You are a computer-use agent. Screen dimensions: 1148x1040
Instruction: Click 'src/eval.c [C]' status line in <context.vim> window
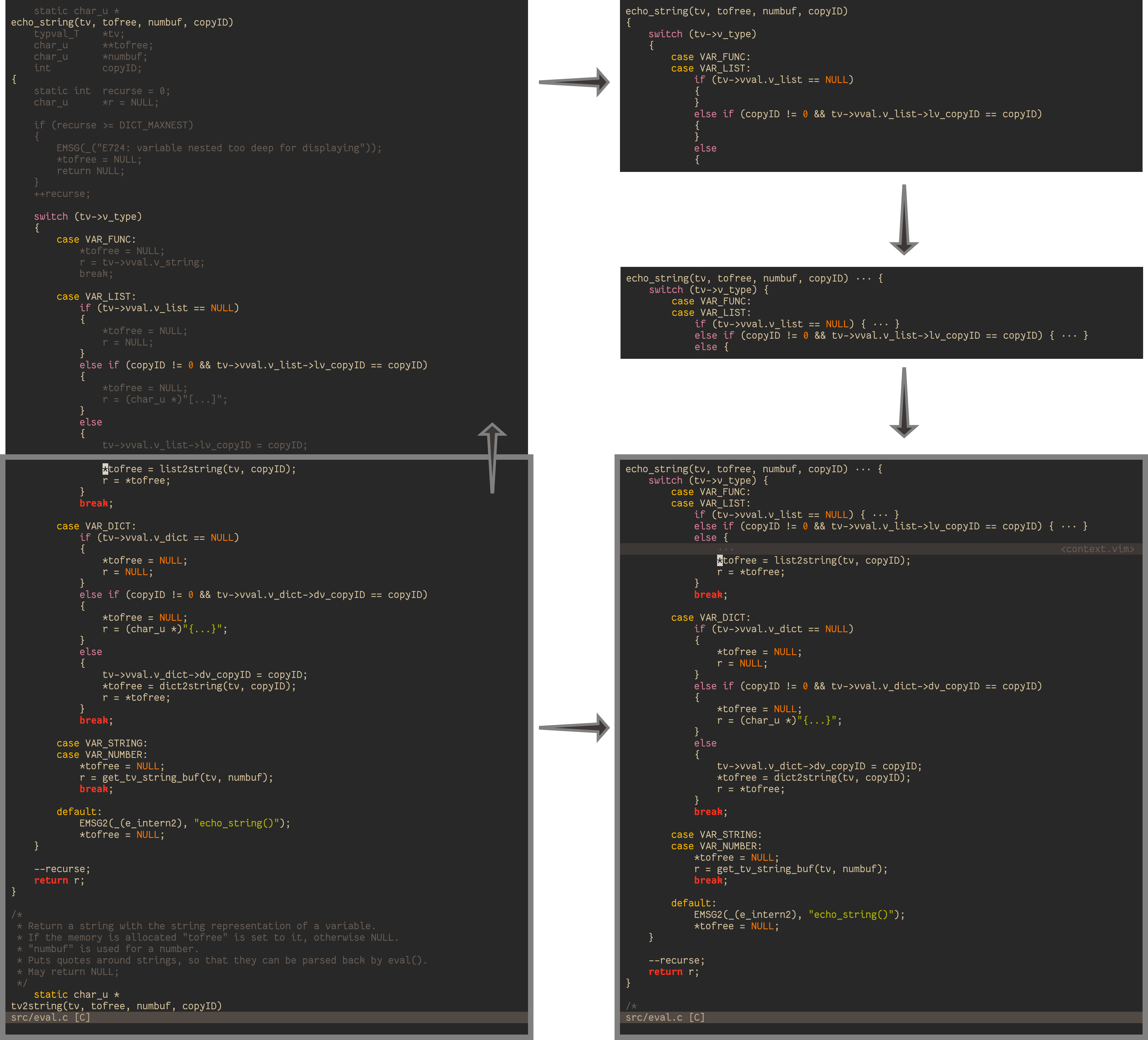coord(881,1017)
